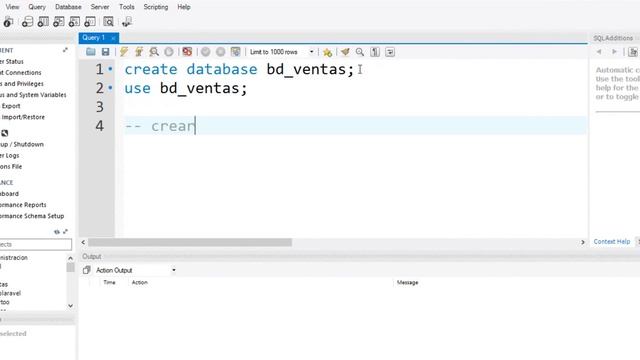Viewport: 640px width, 360px height.
Task: Toggle invisible characters pilcrow icon
Action: [x=375, y=52]
